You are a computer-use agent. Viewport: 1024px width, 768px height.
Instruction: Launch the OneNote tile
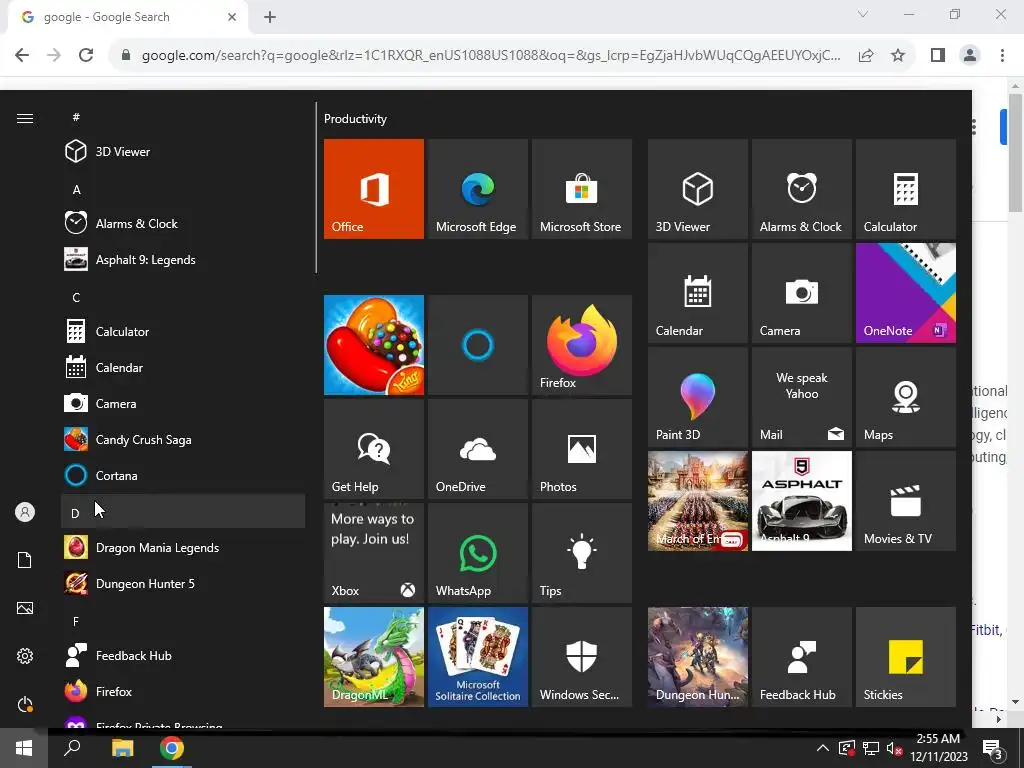pyautogui.click(x=905, y=293)
